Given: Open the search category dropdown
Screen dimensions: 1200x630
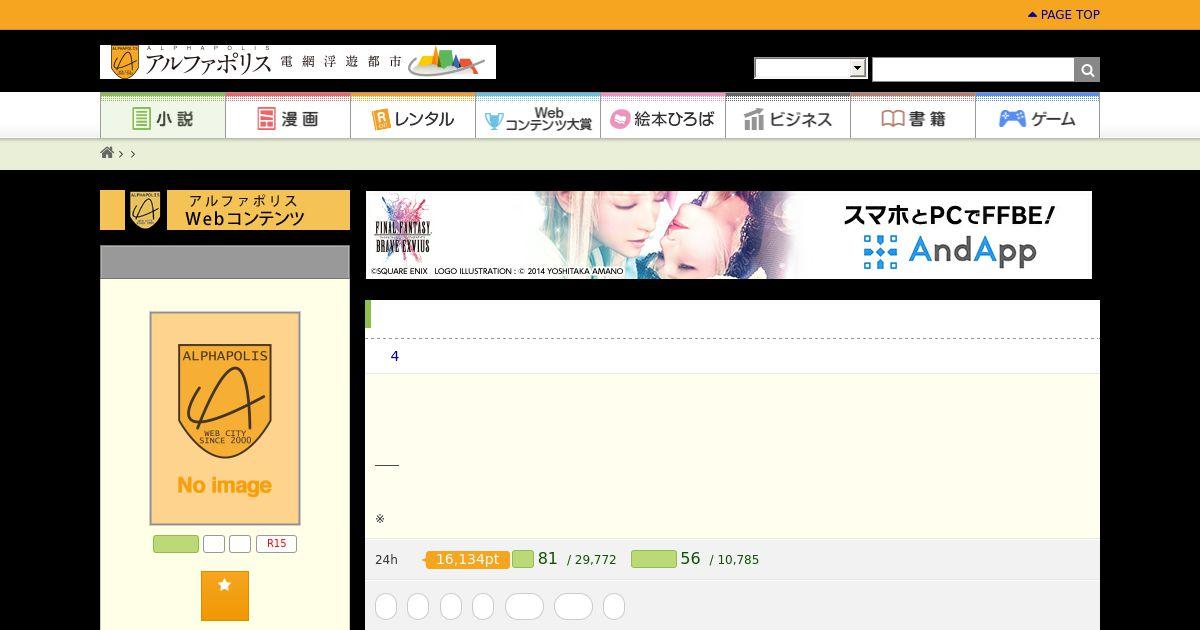Looking at the screenshot, I should (810, 68).
